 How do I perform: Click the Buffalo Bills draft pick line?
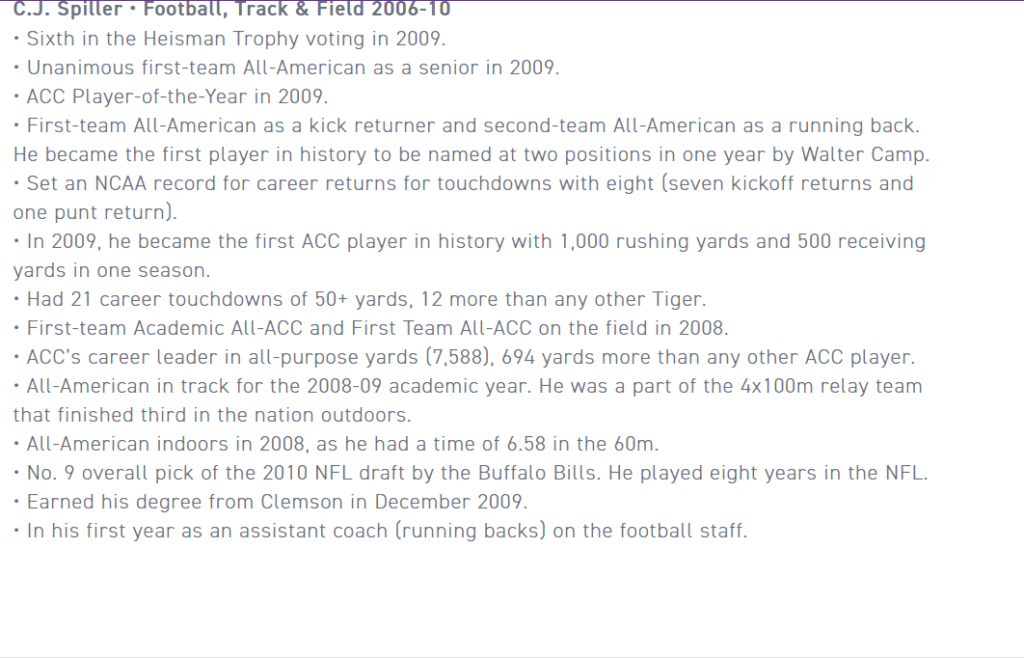point(470,472)
